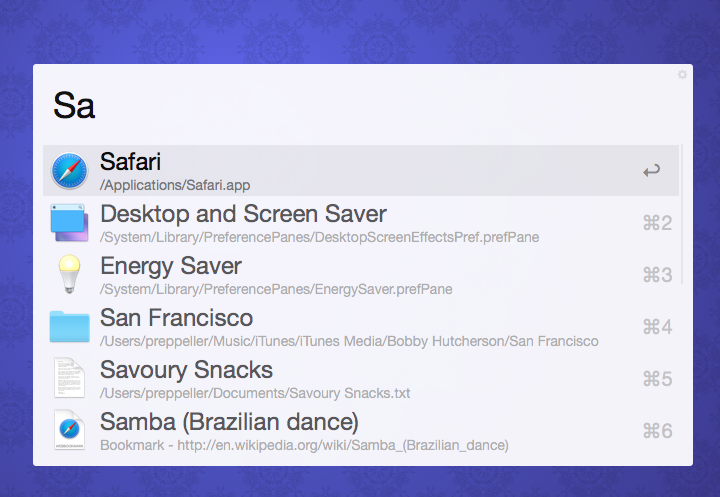The width and height of the screenshot is (720, 497).
Task: Click the search field containing "Sa"
Action: [360, 105]
